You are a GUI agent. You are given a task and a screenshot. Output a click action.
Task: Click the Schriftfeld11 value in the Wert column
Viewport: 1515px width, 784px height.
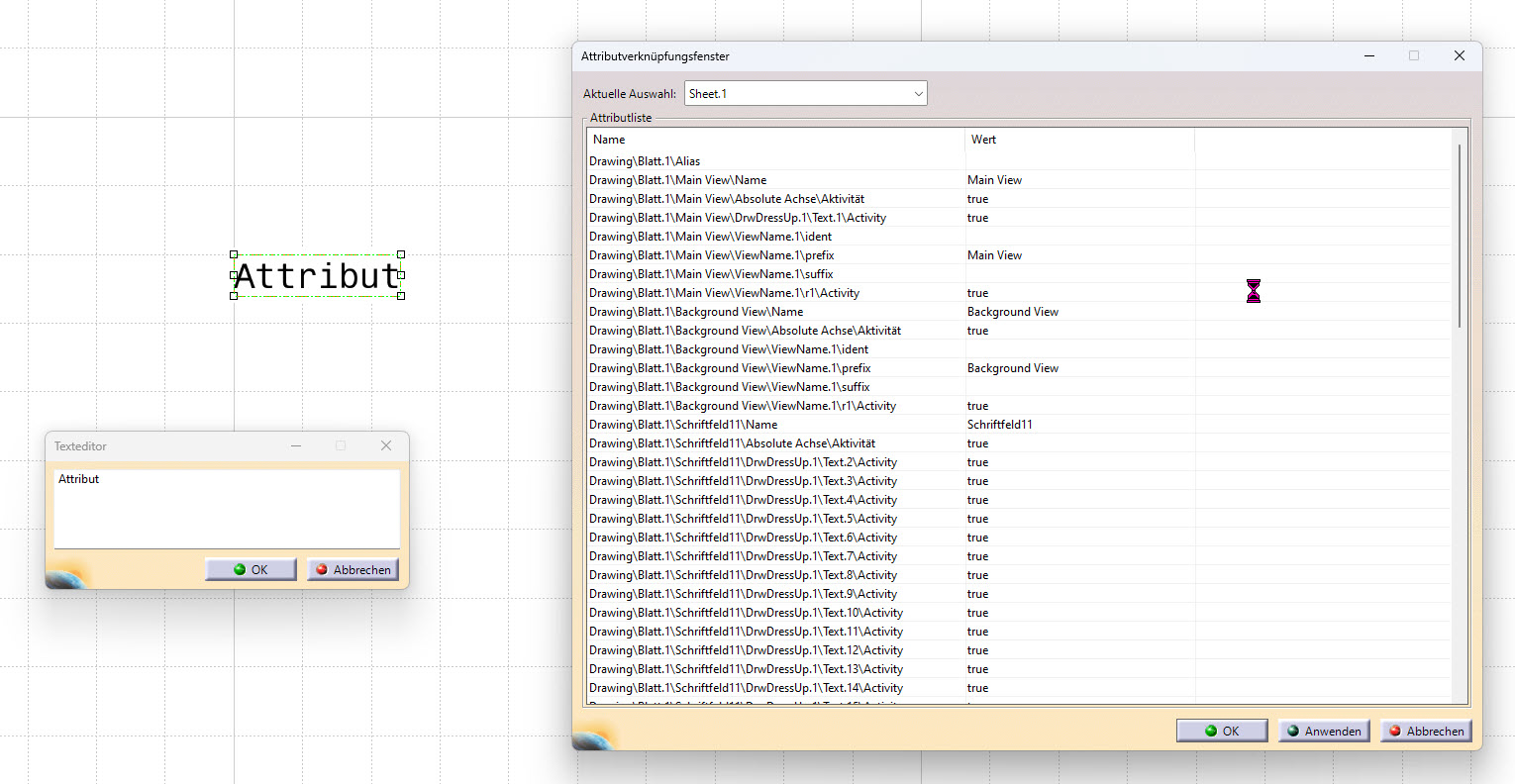(1000, 425)
